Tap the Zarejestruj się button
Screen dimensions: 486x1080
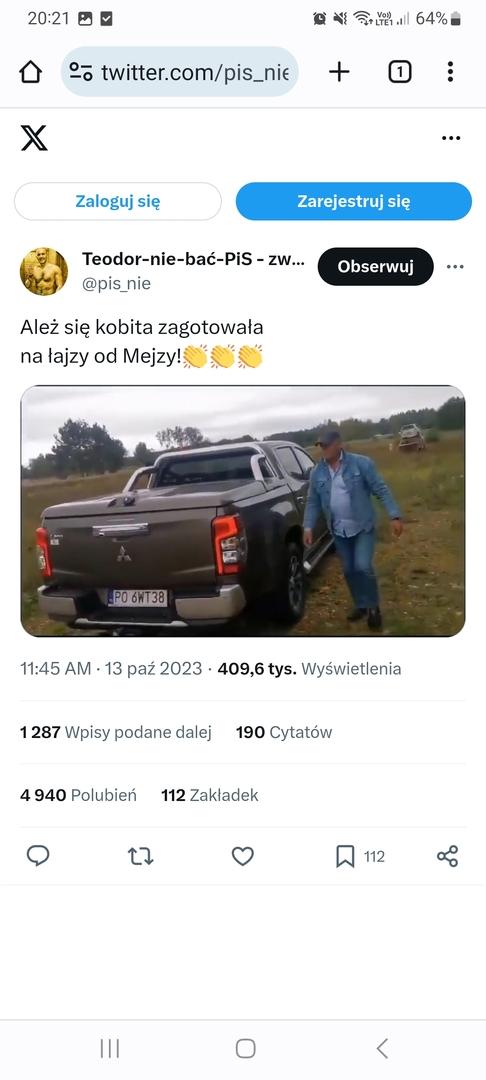[354, 201]
